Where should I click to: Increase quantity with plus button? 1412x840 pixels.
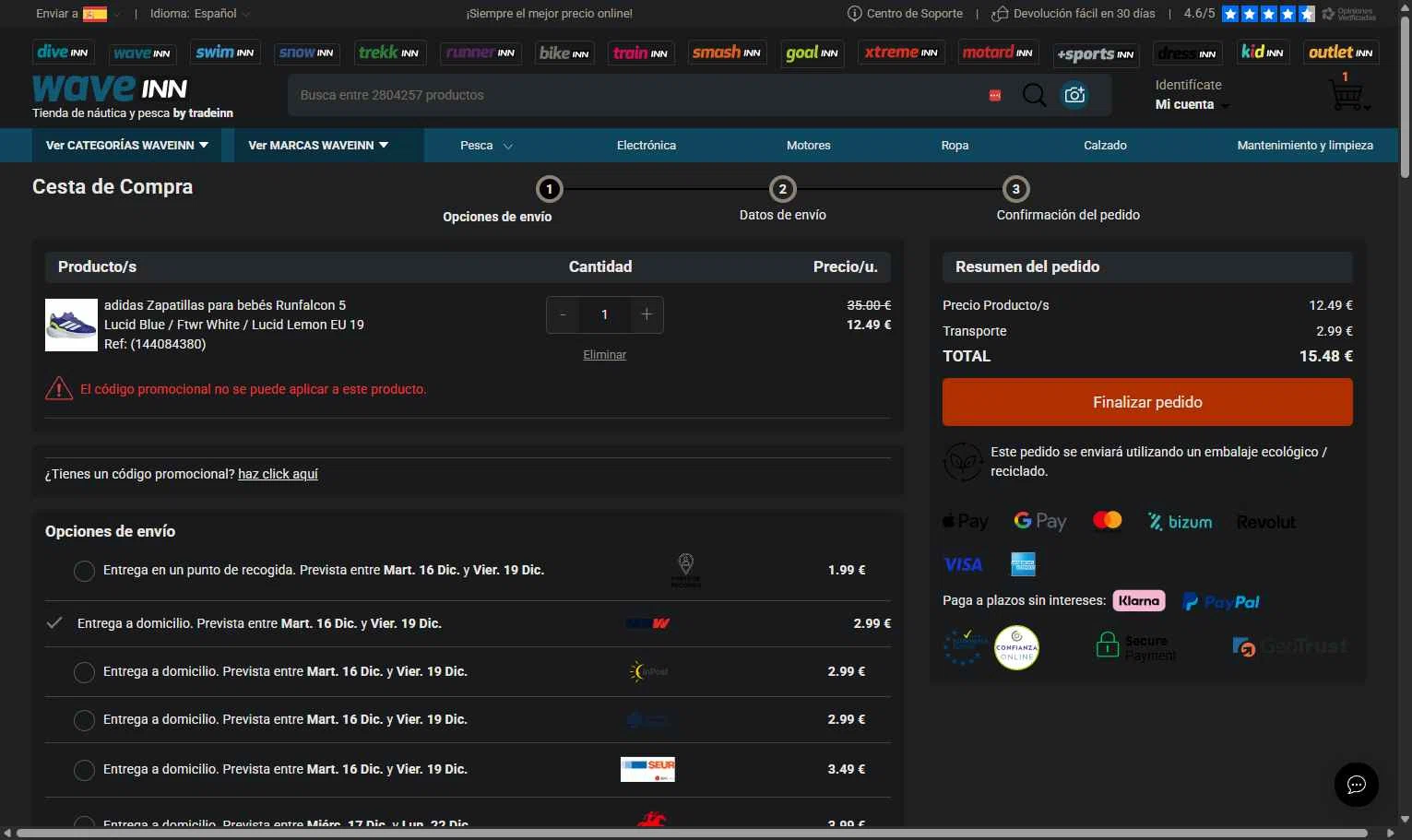647,314
